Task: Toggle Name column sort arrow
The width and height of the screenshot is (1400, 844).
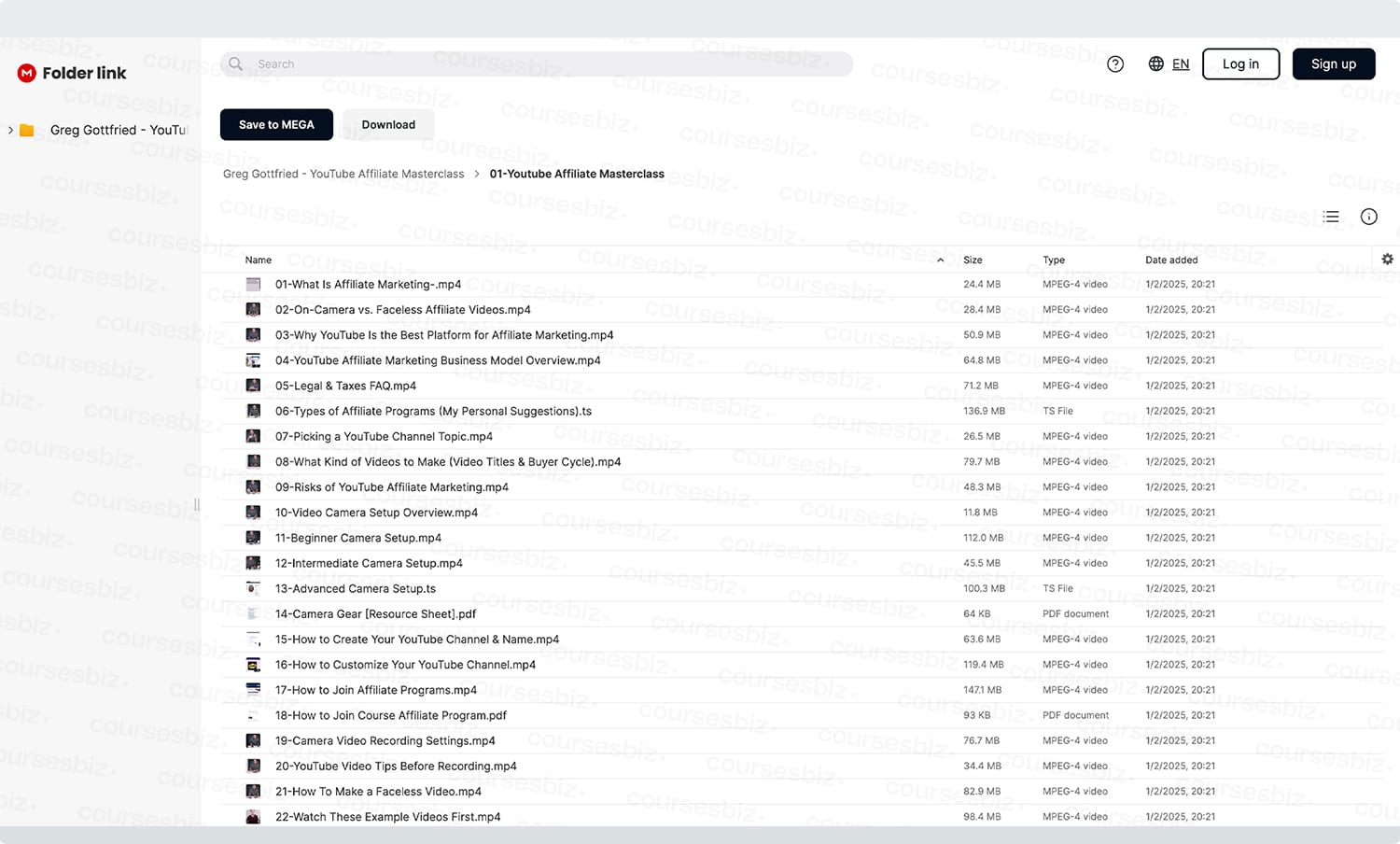Action: pyautogui.click(x=940, y=260)
